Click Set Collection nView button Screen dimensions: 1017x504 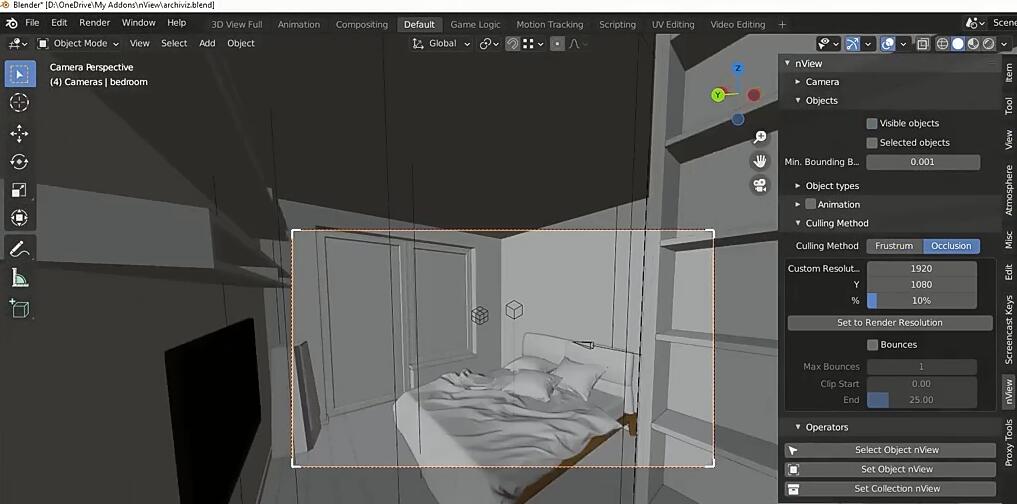tap(890, 489)
